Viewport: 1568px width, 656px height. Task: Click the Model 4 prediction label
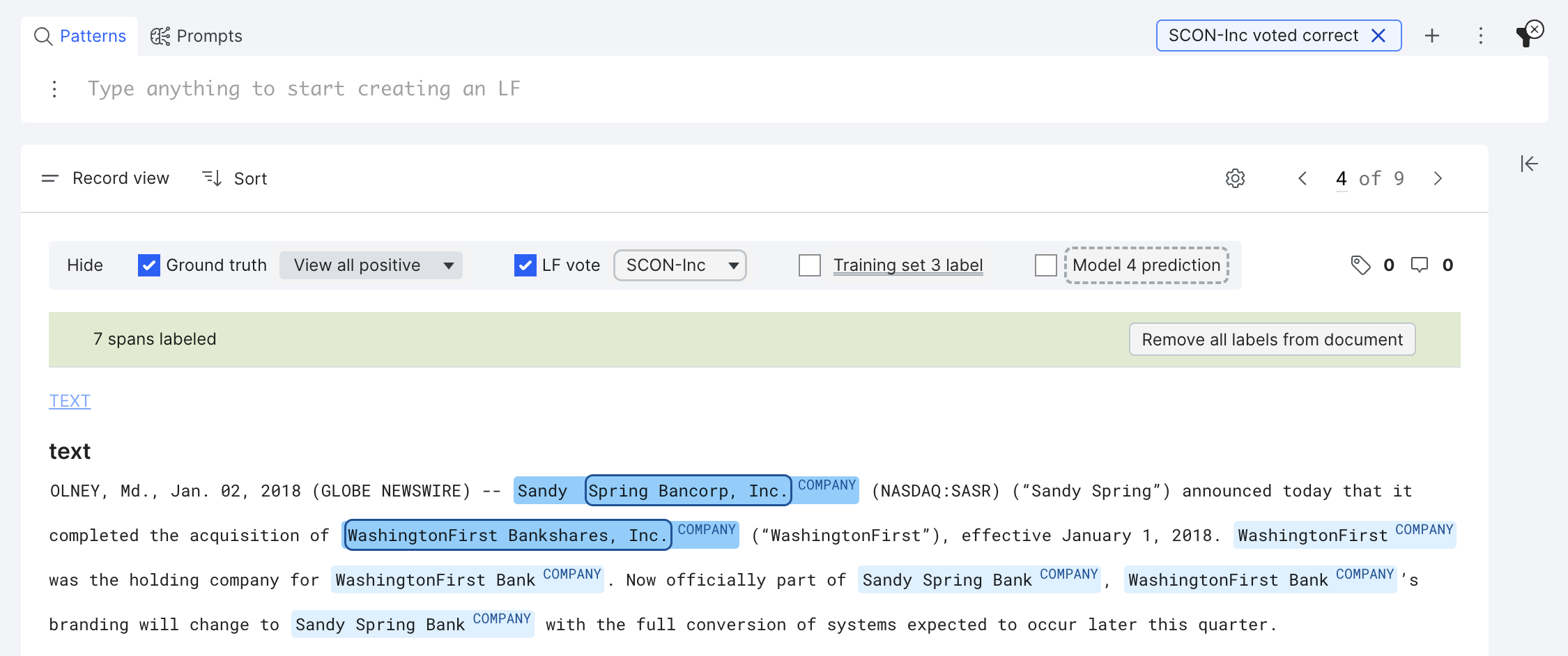(1146, 265)
